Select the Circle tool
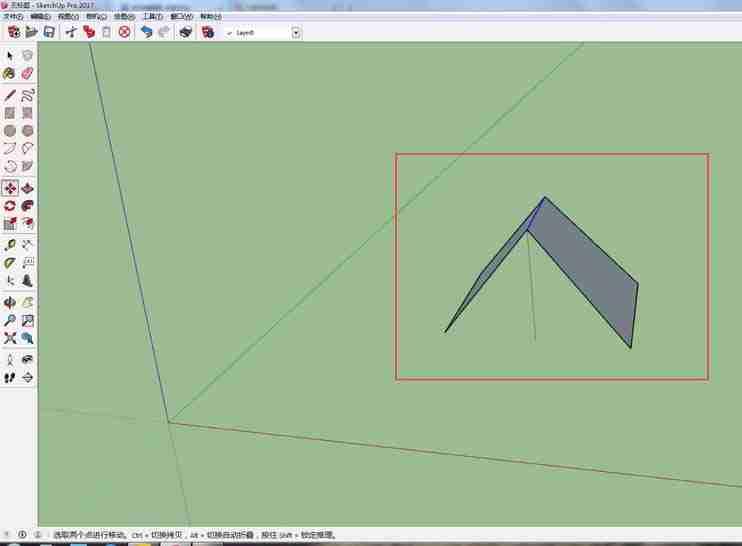Viewport: 742px width, 546px height. (10, 131)
